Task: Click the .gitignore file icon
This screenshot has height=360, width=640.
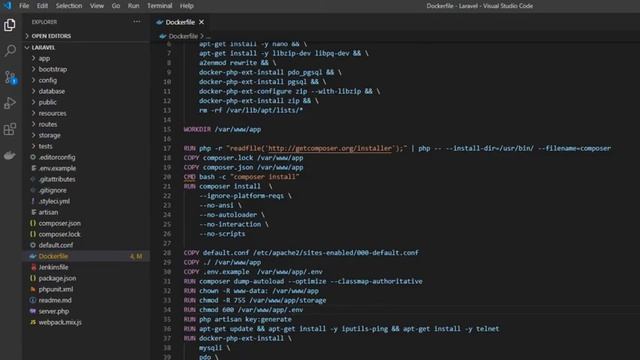Action: [x=33, y=190]
